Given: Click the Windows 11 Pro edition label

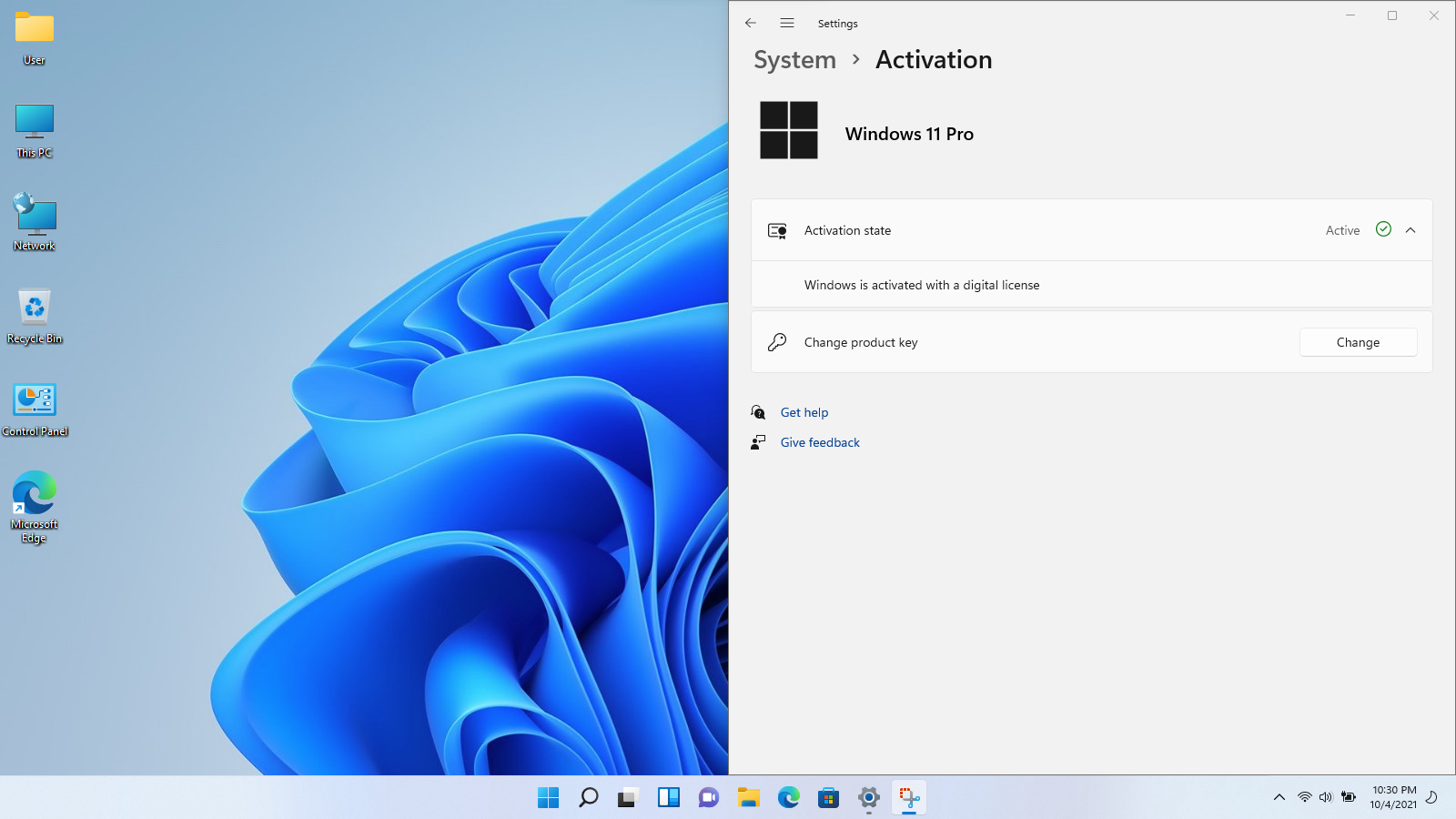Looking at the screenshot, I should (x=909, y=134).
